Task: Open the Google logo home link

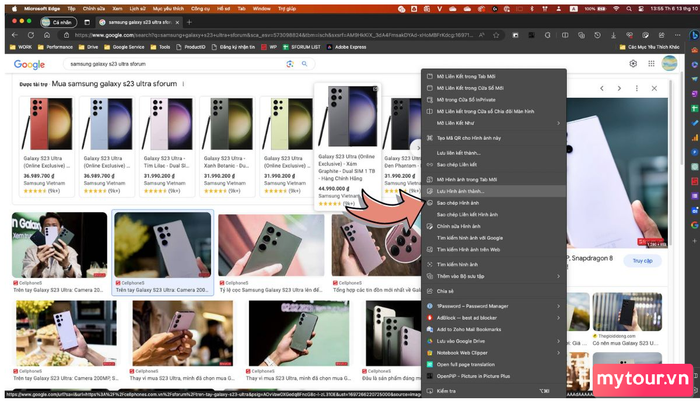Action: [x=29, y=64]
